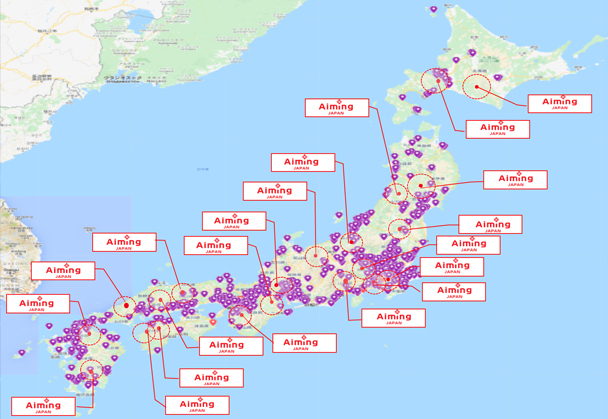Viewport: 608px width, 419px height.
Task: Select the purple marker just east of the eastern Hokkaido circle
Action: [499, 78]
